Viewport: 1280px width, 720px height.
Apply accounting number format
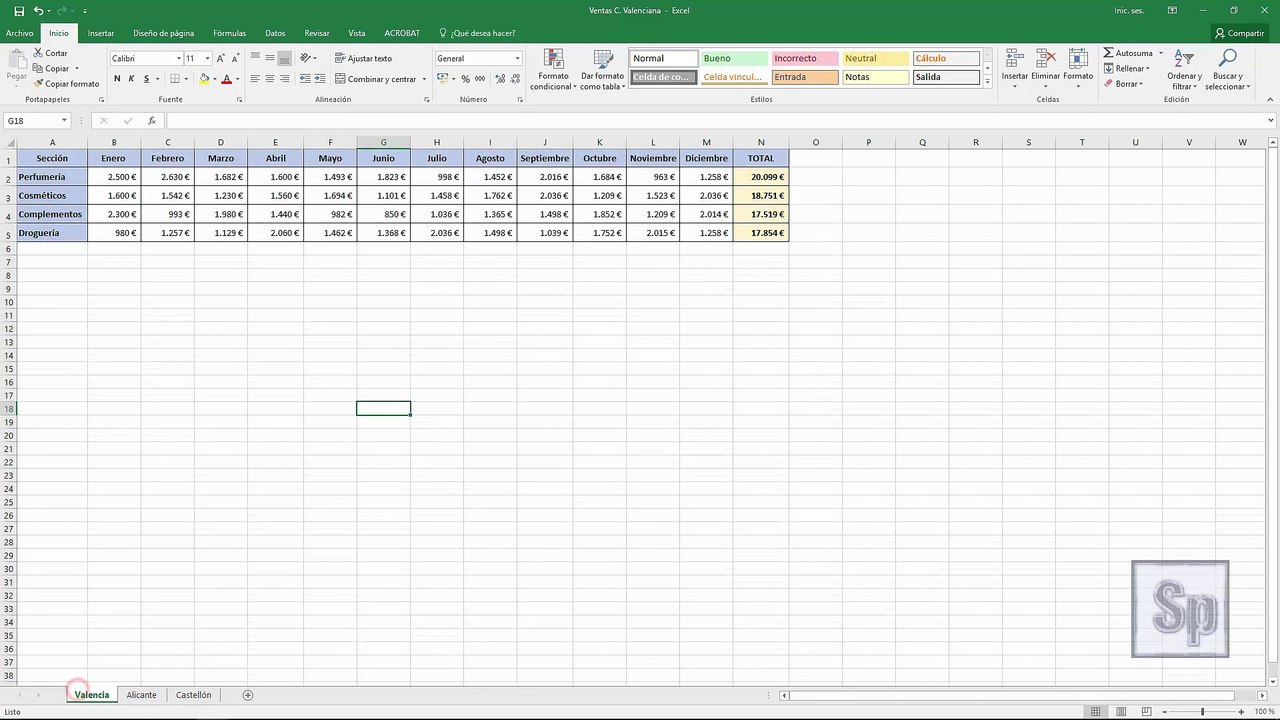point(443,79)
